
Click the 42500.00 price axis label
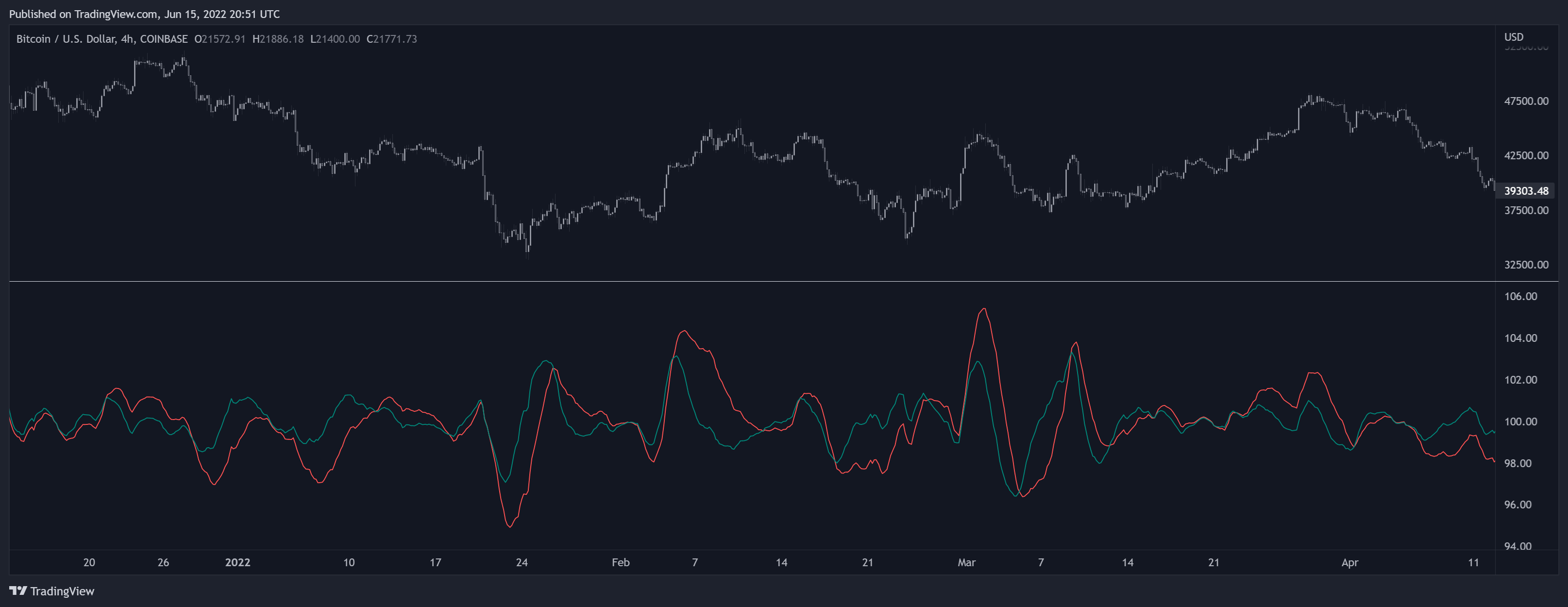pyautogui.click(x=1526, y=155)
